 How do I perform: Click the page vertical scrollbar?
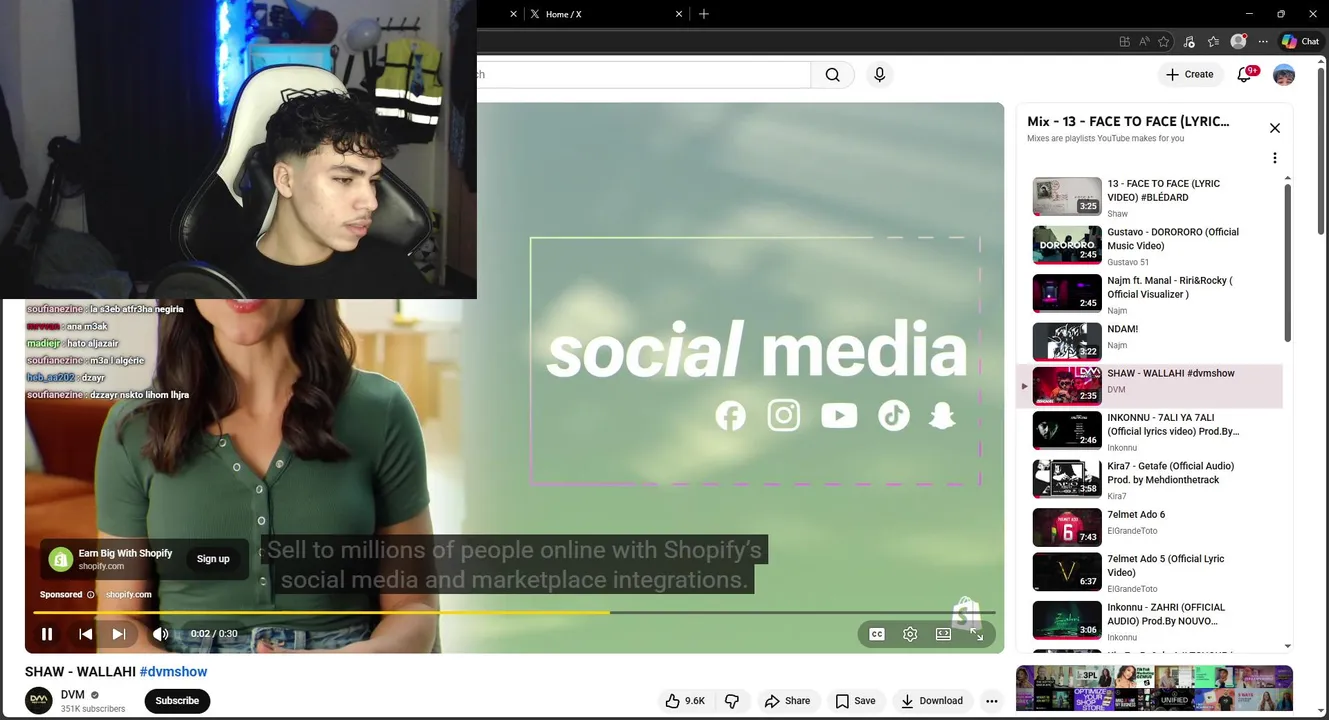point(1322,150)
